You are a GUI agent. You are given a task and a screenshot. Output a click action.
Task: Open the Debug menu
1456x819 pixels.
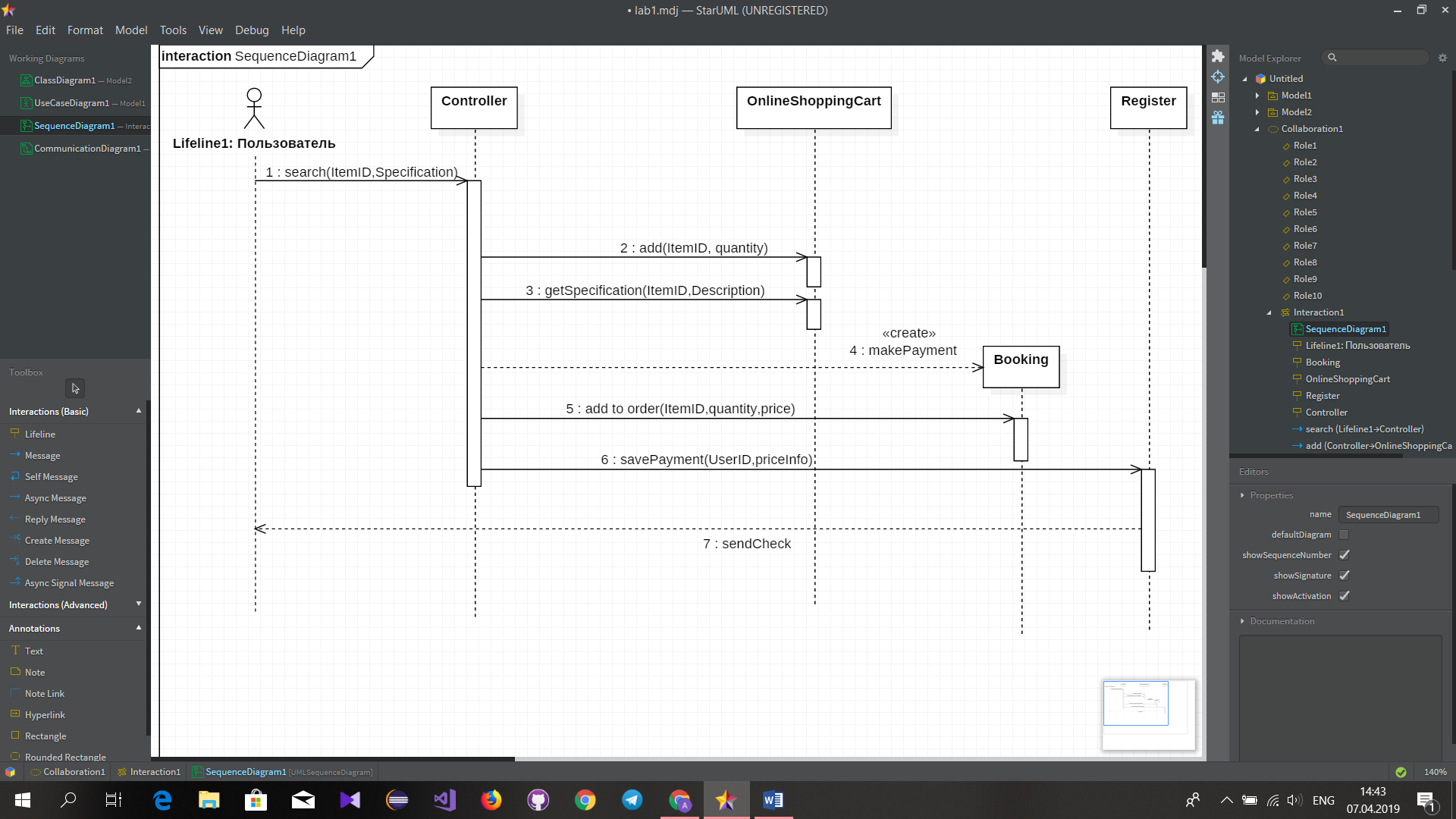point(252,30)
